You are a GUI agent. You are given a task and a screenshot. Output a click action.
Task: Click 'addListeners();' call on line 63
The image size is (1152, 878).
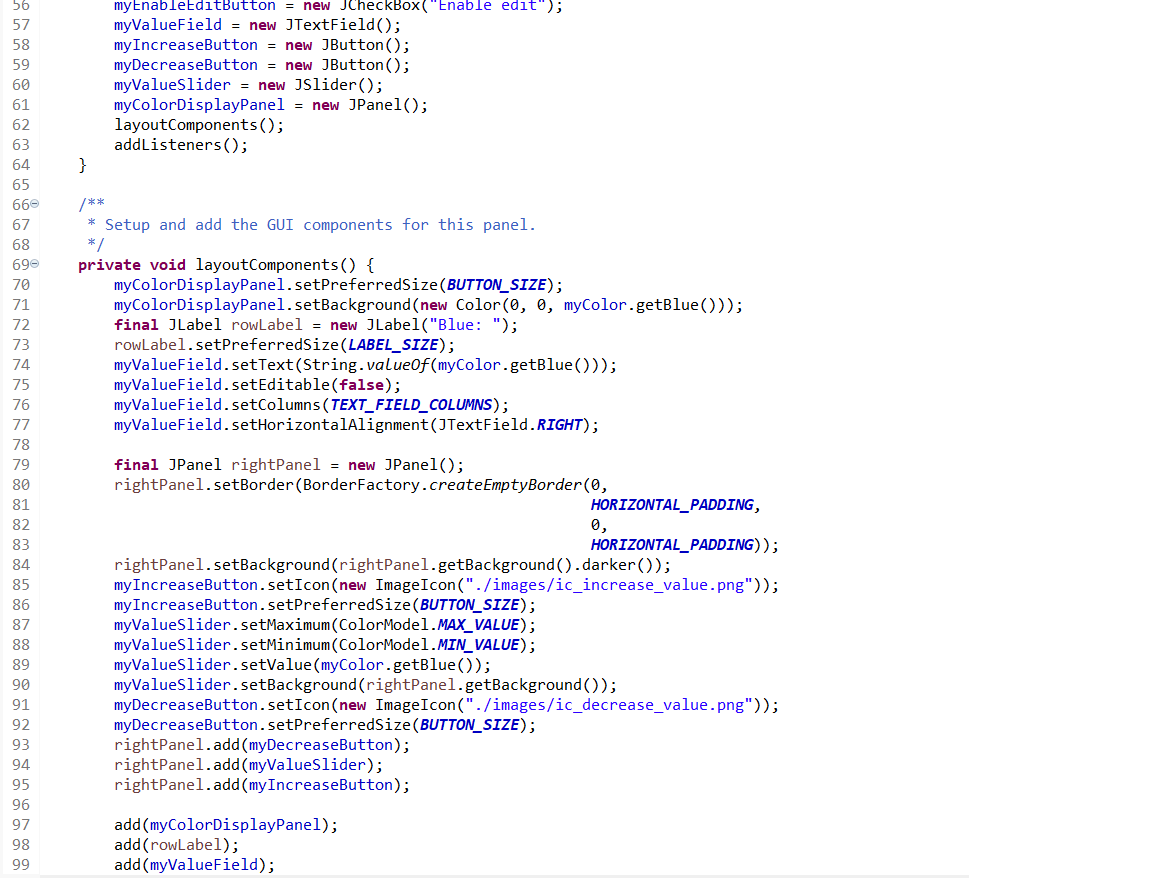point(181,145)
